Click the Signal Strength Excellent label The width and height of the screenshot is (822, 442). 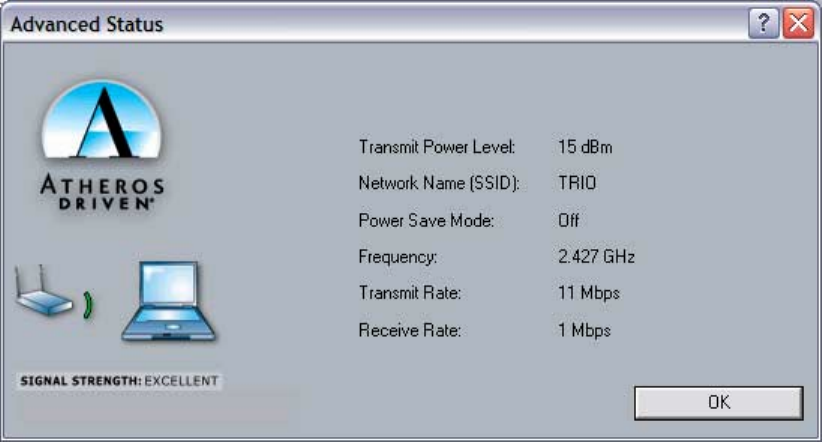(x=119, y=381)
